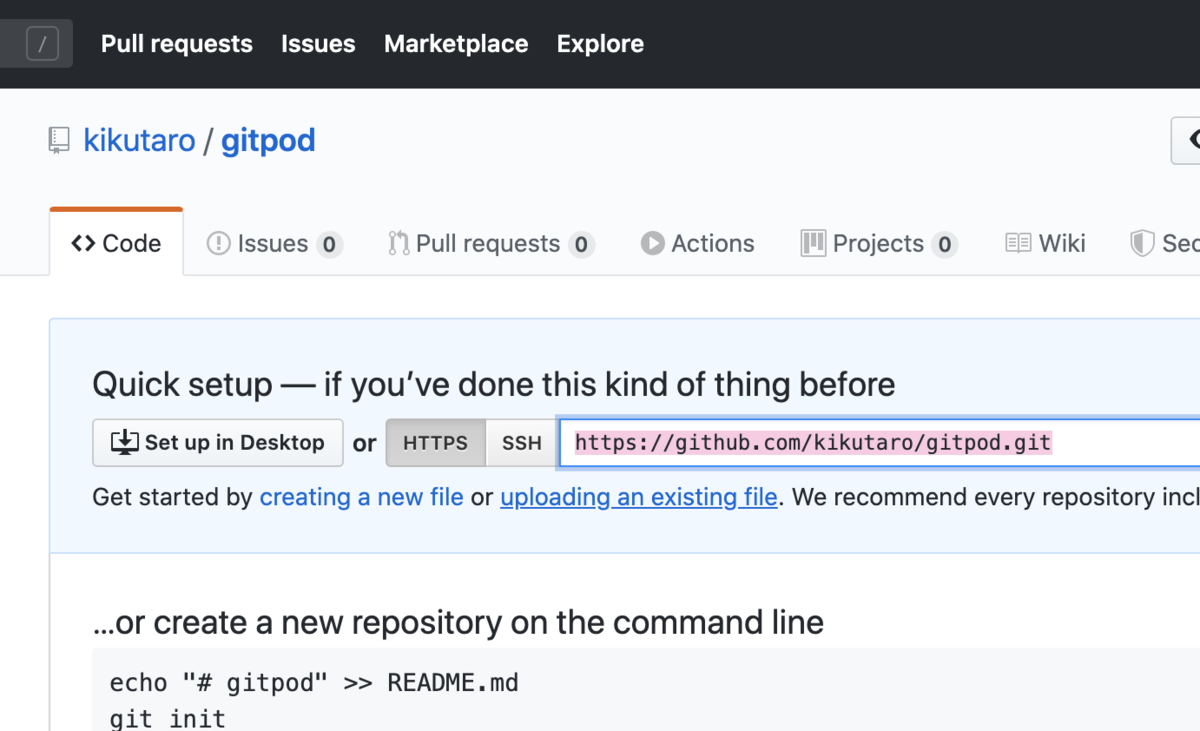Open the gitpod repository link
1200x731 pixels.
[268, 140]
